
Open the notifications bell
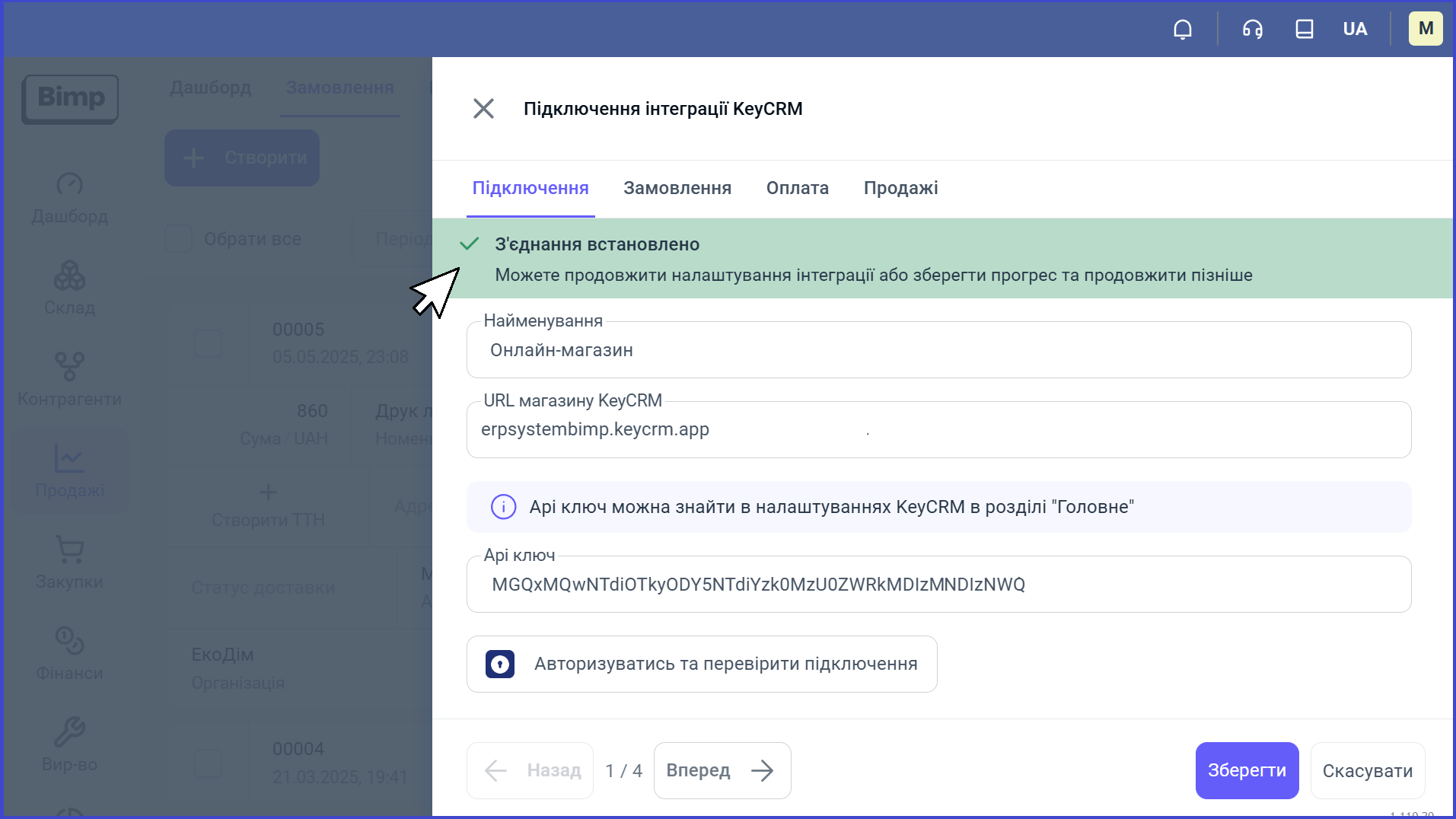(1182, 29)
